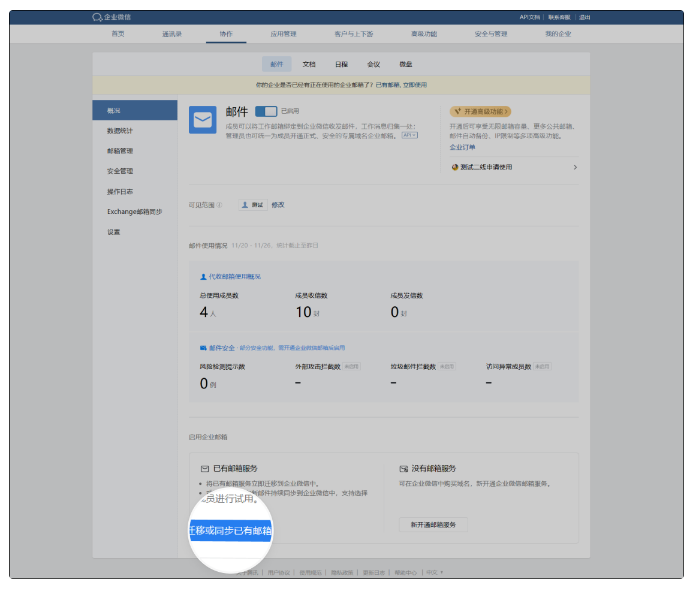Select Exchange邮箱同步 in the sidebar
This screenshot has height=590, width=697.
pos(134,212)
